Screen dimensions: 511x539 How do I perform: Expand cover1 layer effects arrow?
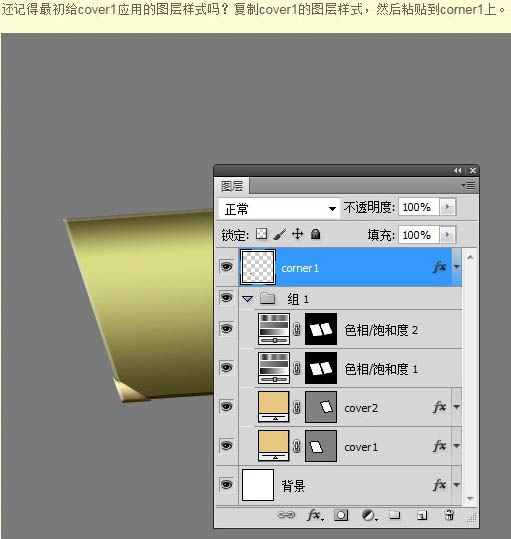click(456, 446)
